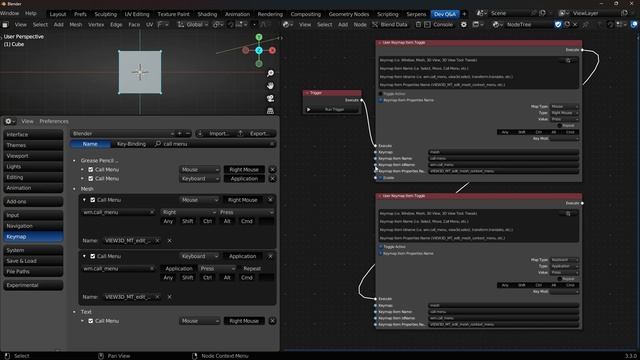Click search icon in top Keymap Item node
Image resolution: width=640 pixels, height=360 pixels.
point(568,60)
